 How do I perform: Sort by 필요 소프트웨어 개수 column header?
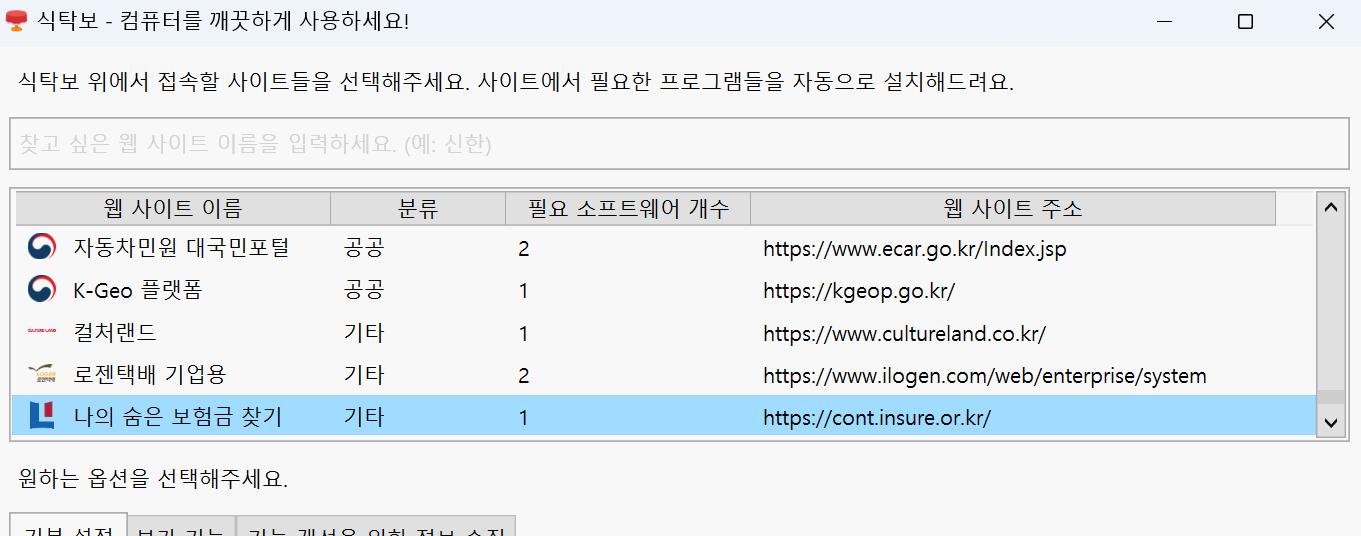628,209
